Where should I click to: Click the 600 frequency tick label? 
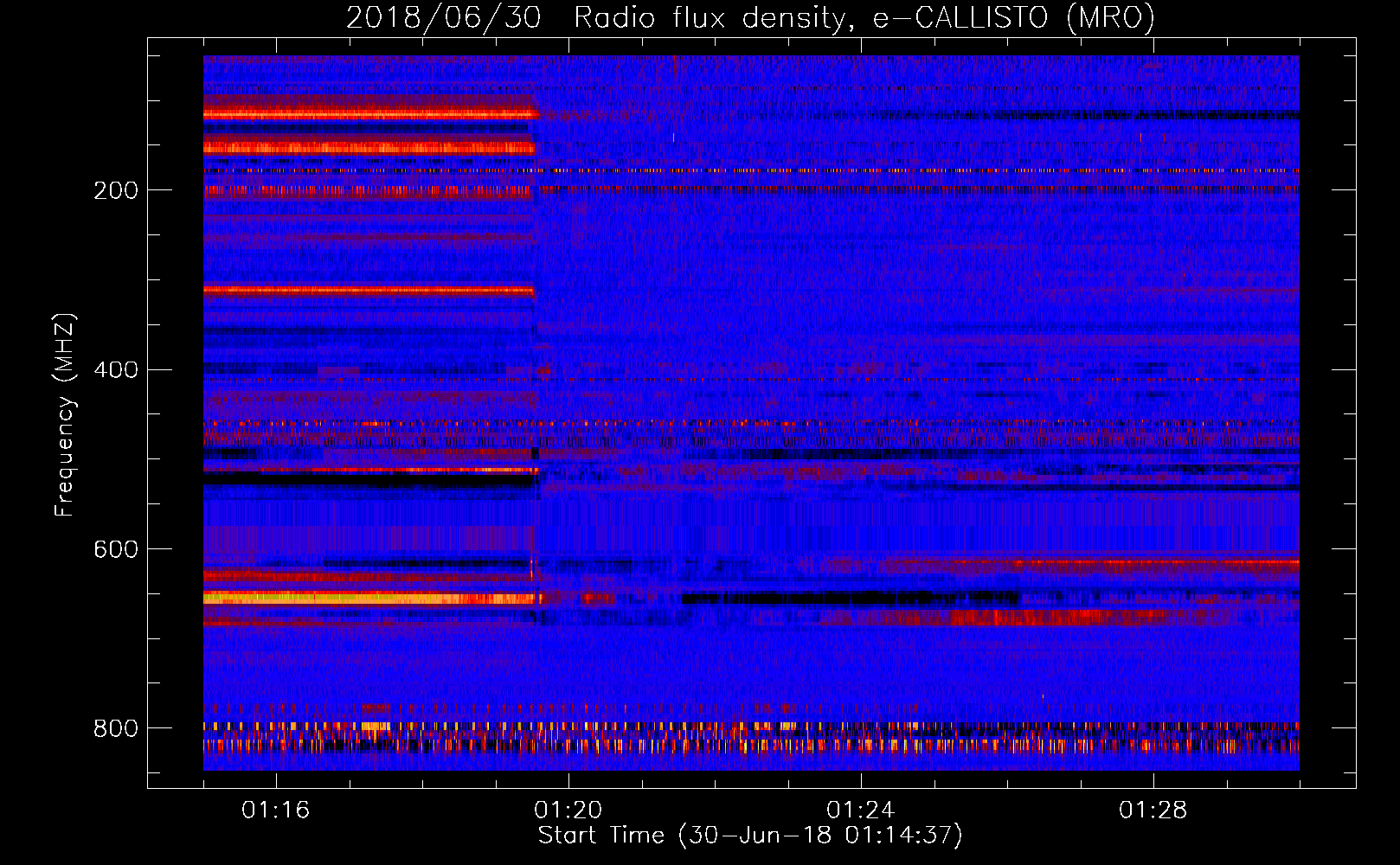(x=116, y=550)
